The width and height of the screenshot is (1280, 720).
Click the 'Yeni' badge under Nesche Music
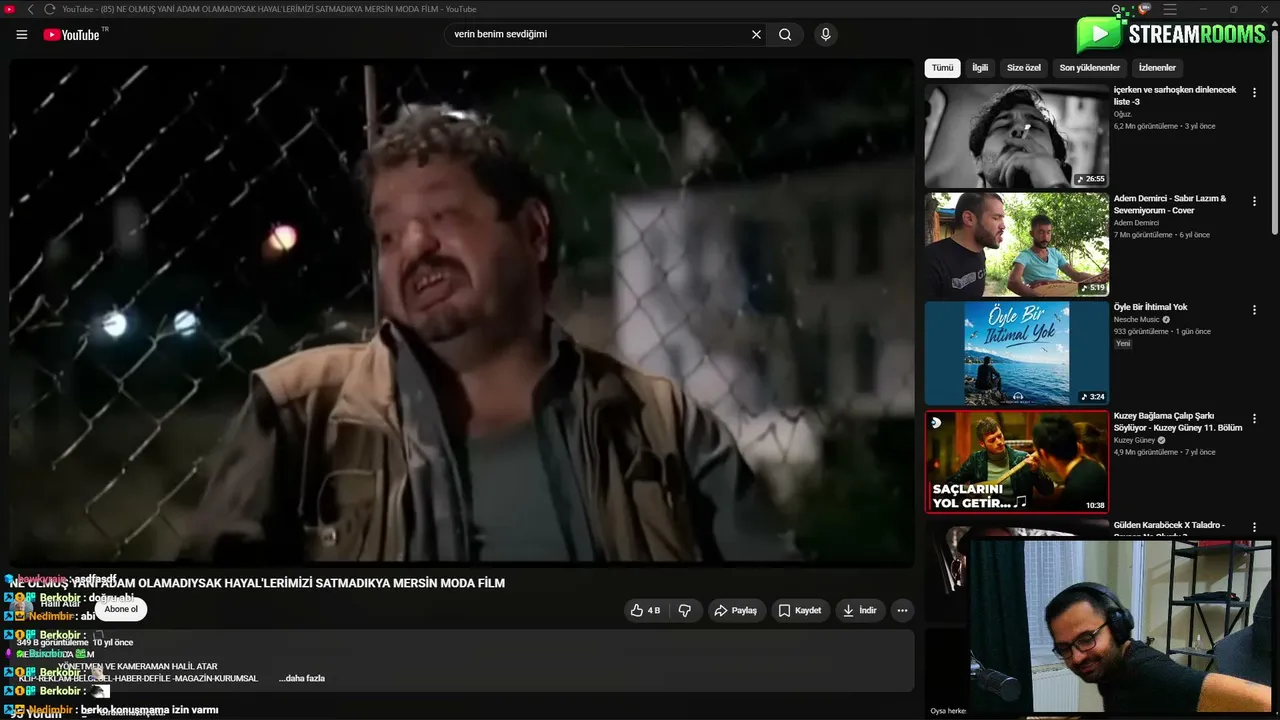tap(1123, 343)
